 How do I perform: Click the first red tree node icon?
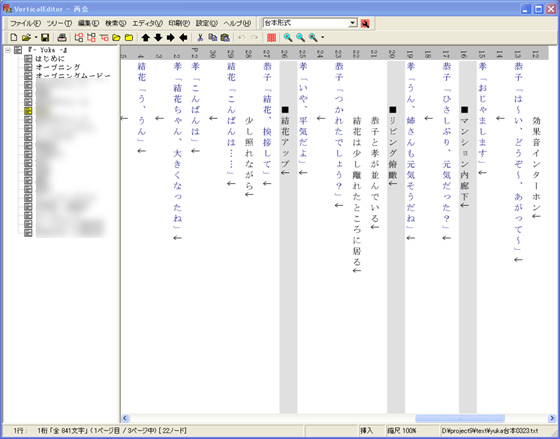point(79,37)
